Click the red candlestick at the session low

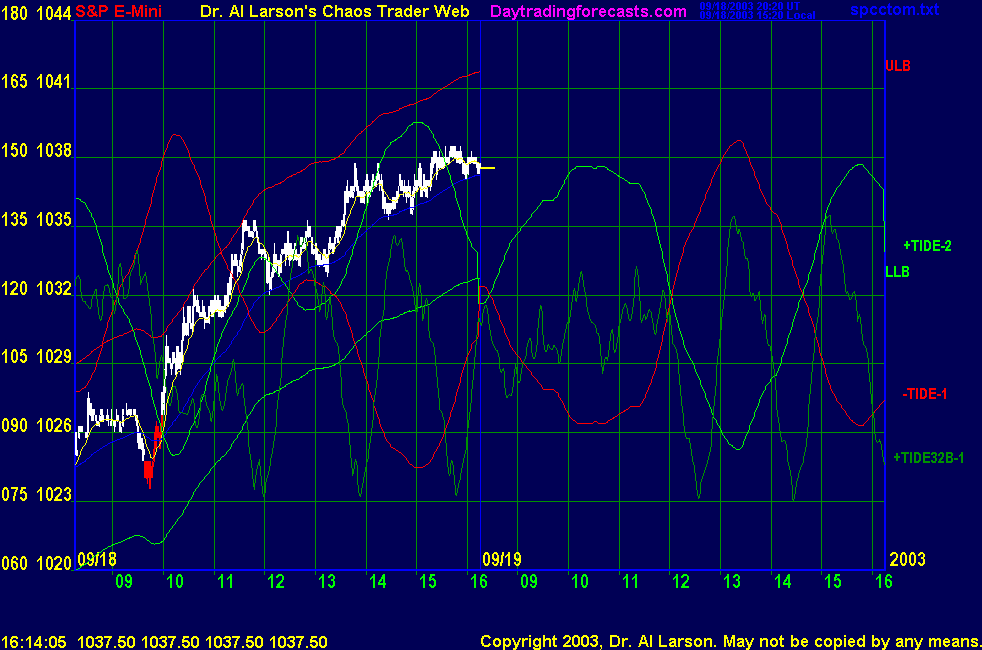tap(149, 468)
